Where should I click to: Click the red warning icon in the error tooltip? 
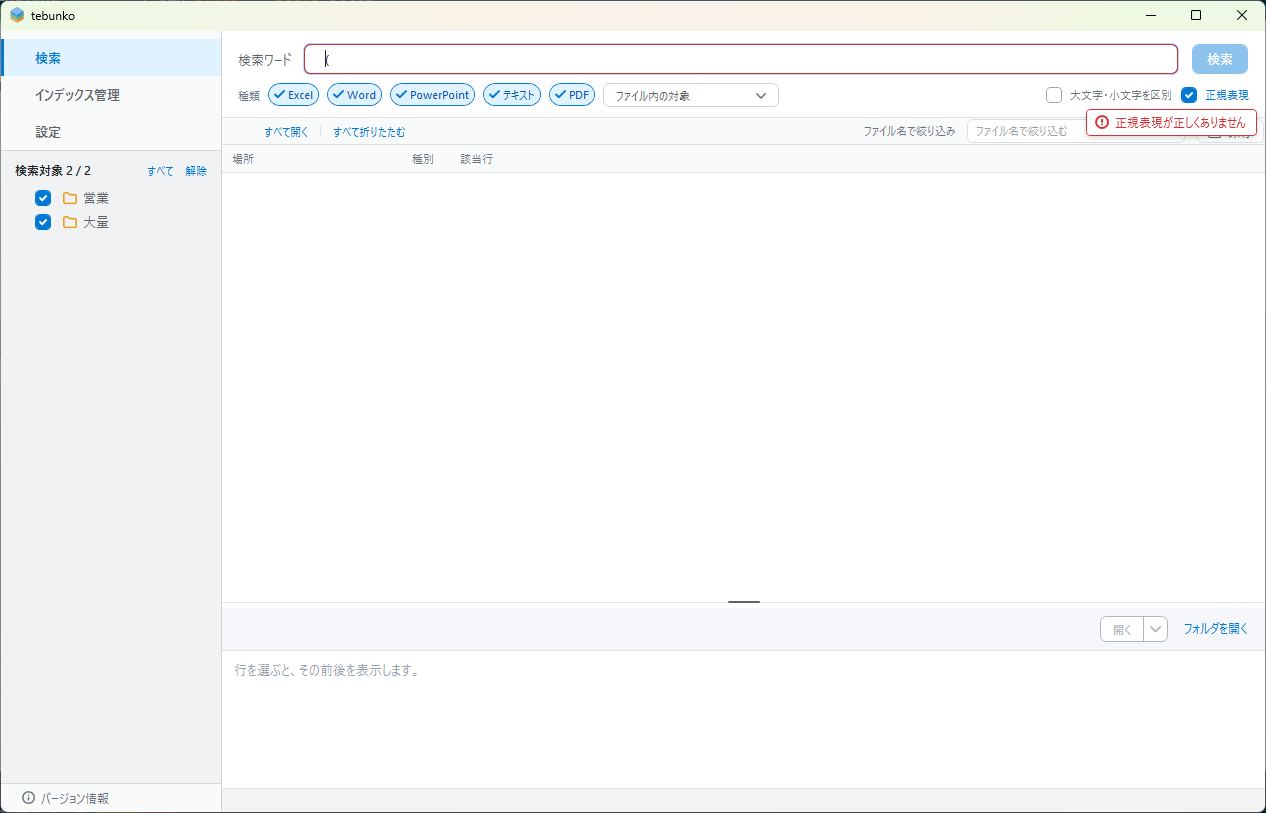(1102, 122)
